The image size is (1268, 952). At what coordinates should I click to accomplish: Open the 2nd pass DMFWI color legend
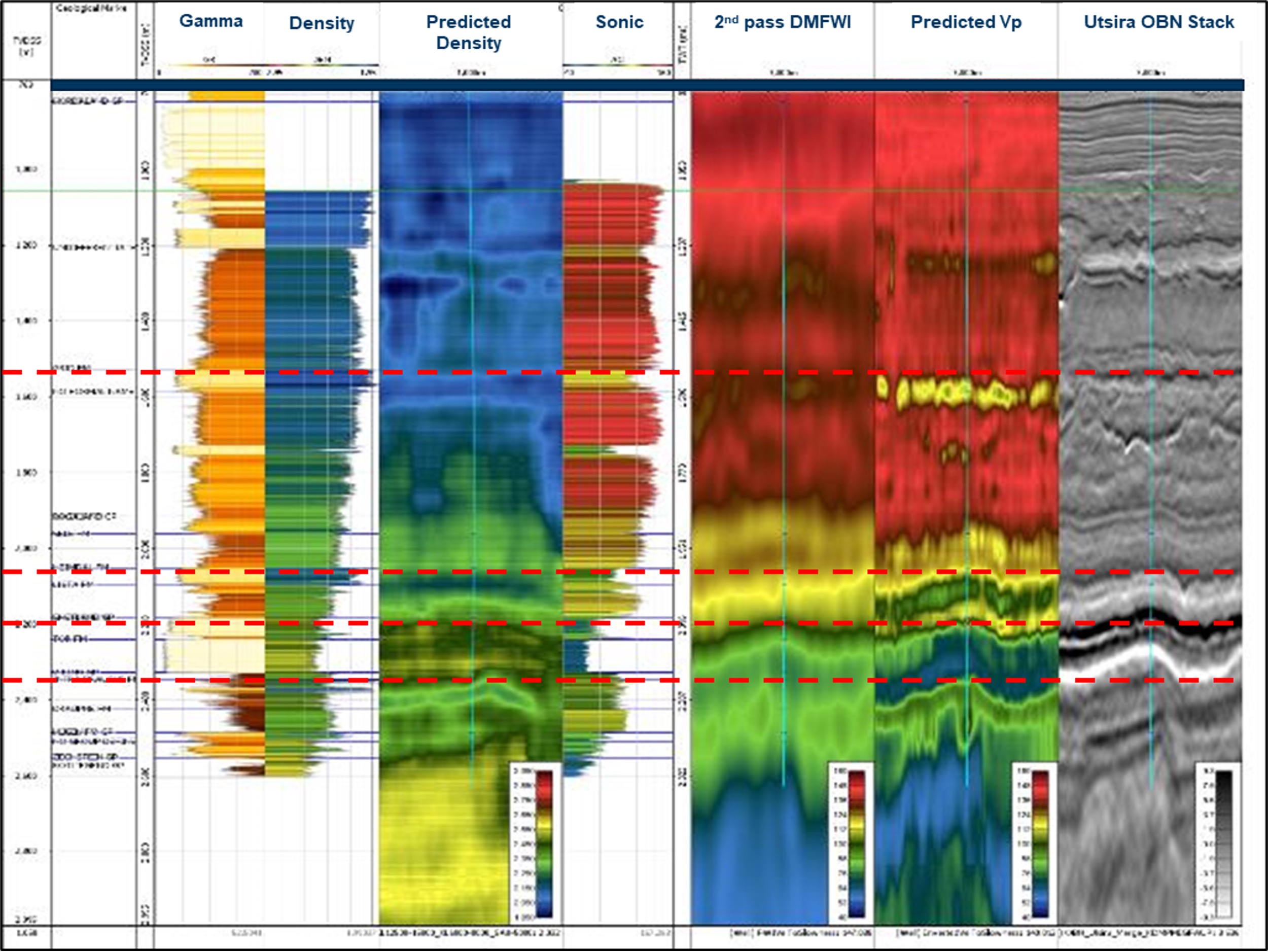852,843
